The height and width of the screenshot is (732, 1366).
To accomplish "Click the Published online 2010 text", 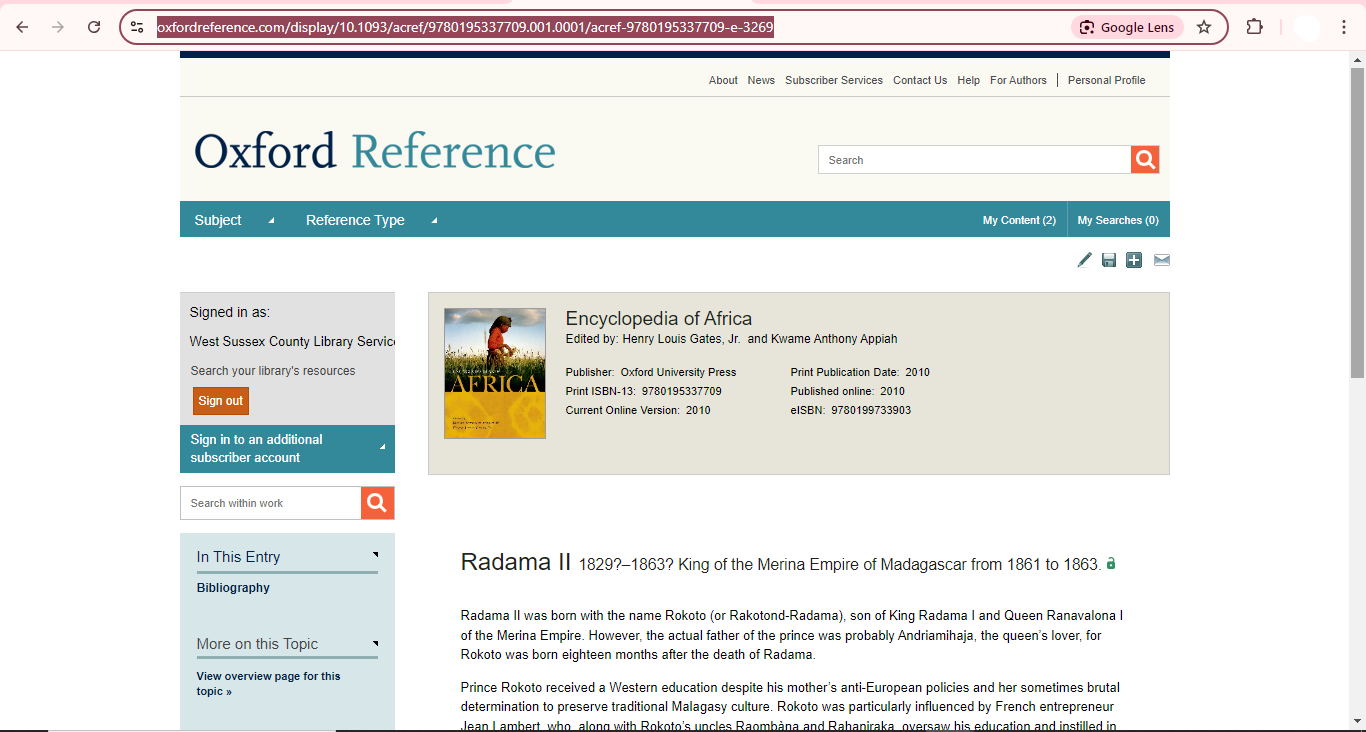I will pos(848,391).
